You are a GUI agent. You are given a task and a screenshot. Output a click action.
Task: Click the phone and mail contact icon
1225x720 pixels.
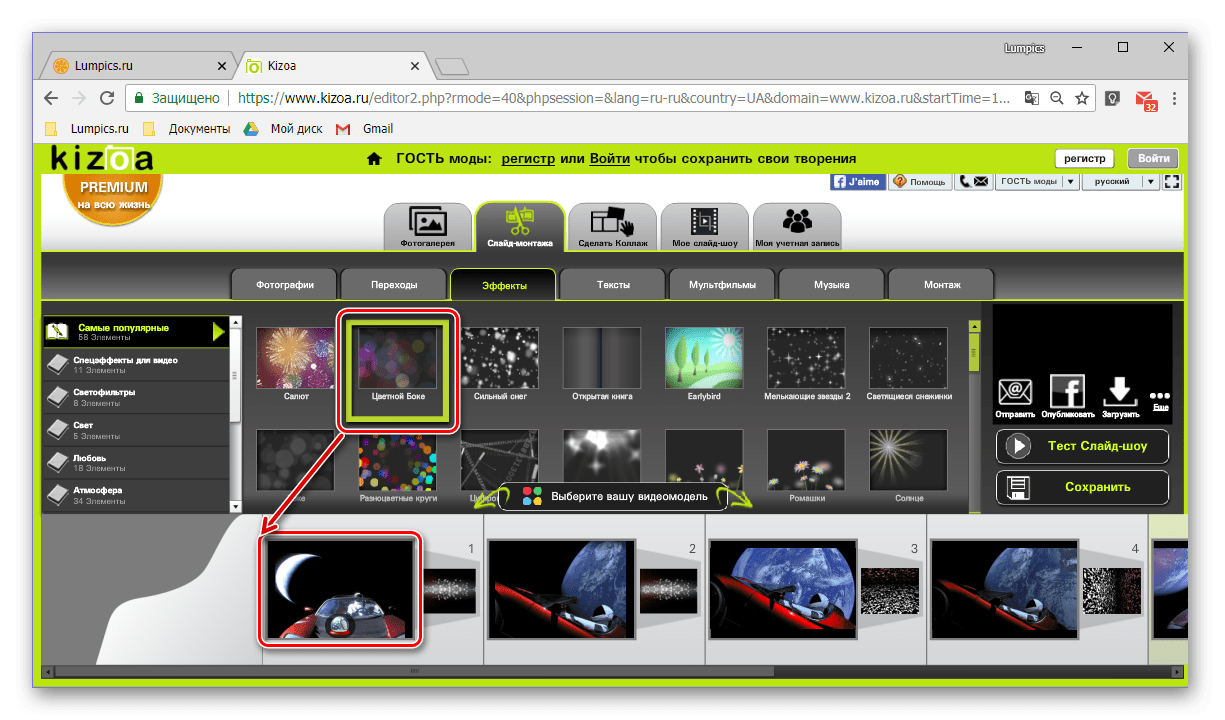pos(973,181)
